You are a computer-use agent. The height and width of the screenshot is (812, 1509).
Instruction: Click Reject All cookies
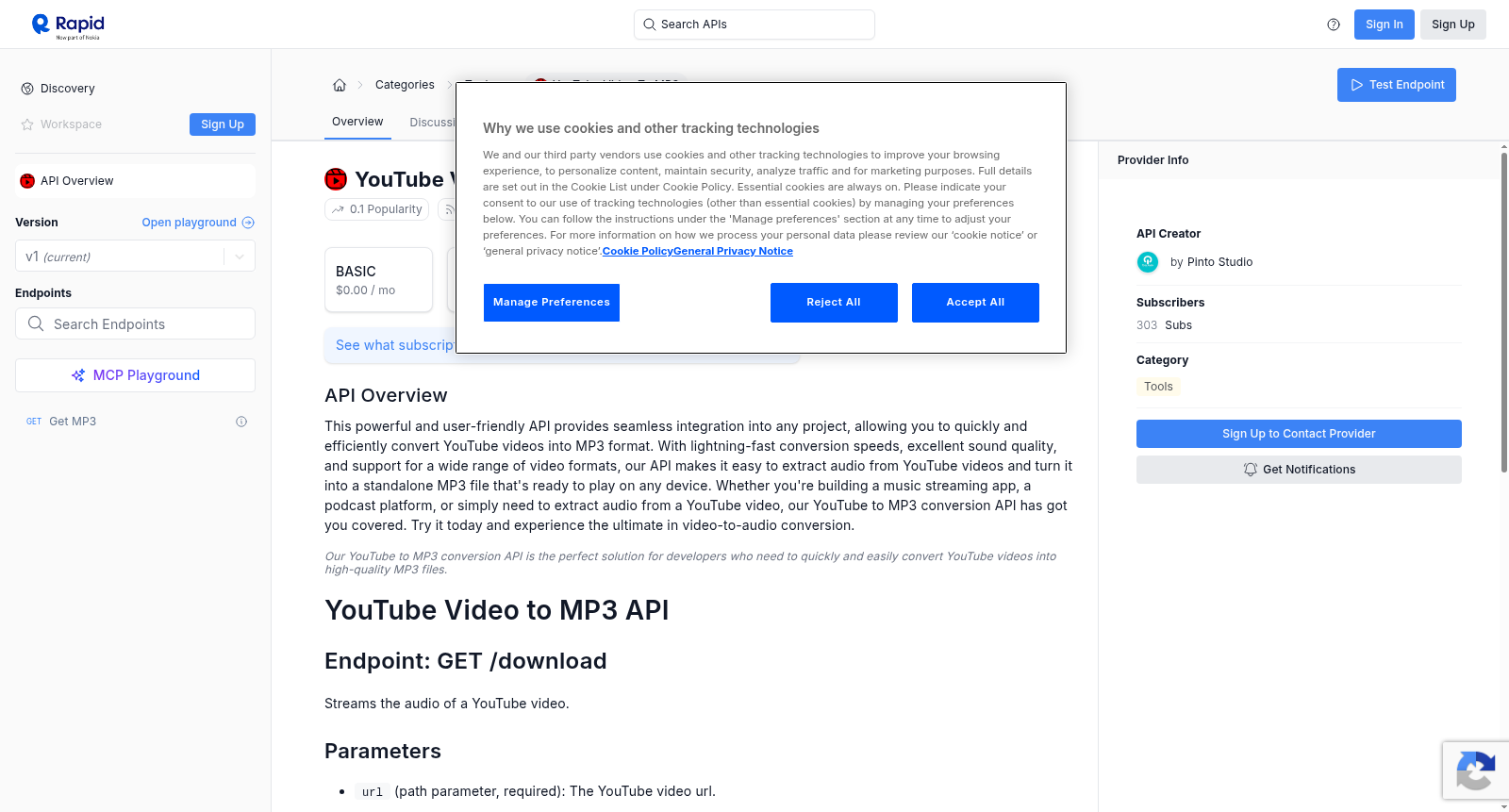pyautogui.click(x=834, y=303)
